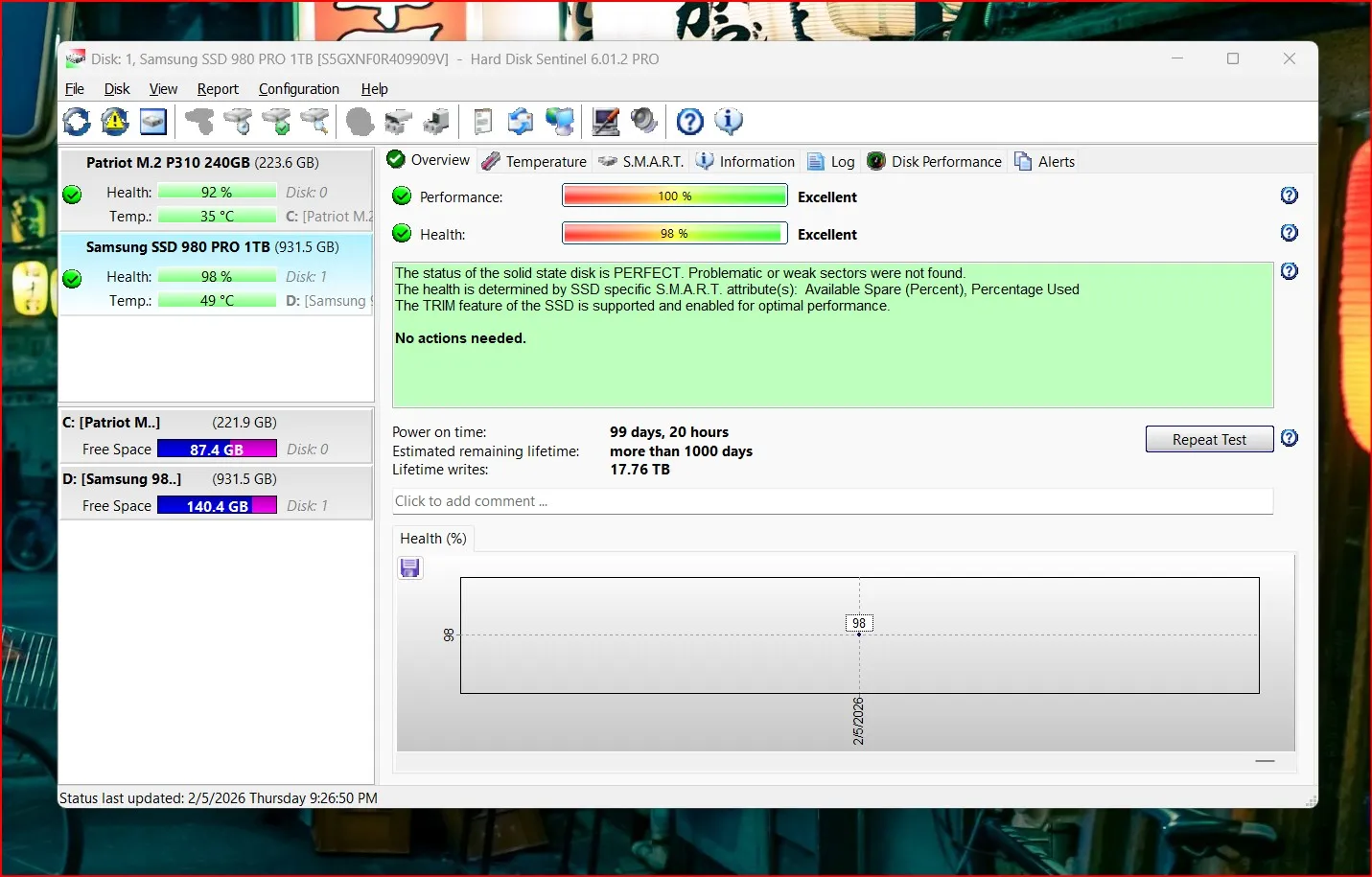Switch to the Temperature tab
The width and height of the screenshot is (1372, 877).
tap(535, 161)
